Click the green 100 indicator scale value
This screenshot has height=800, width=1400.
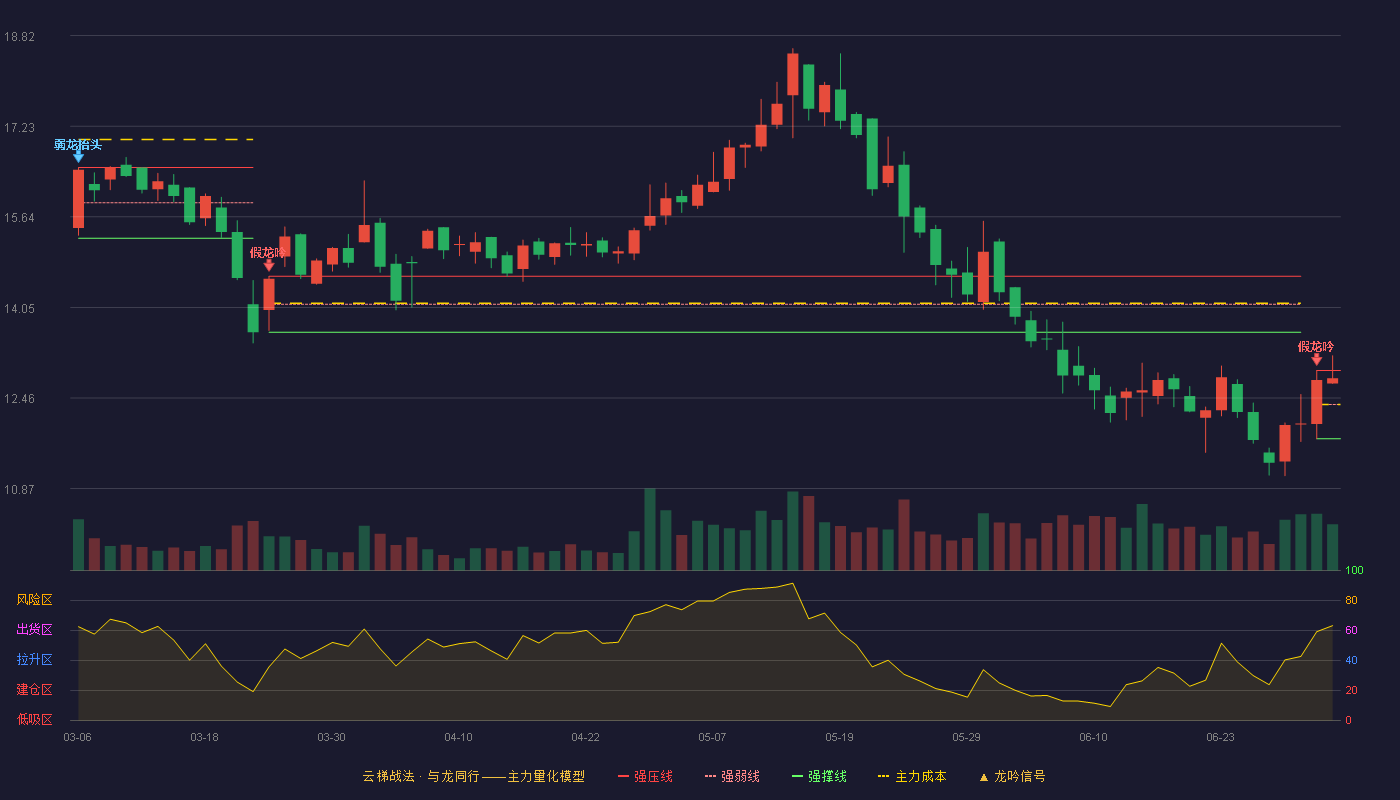pos(1354,571)
